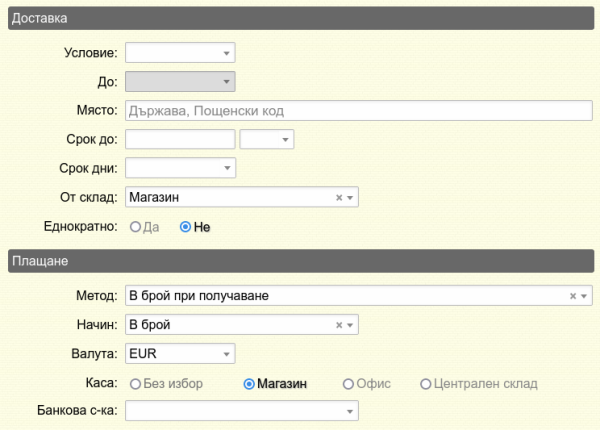Choose Магазин radio for Каса
The height and width of the screenshot is (430, 600).
249,384
